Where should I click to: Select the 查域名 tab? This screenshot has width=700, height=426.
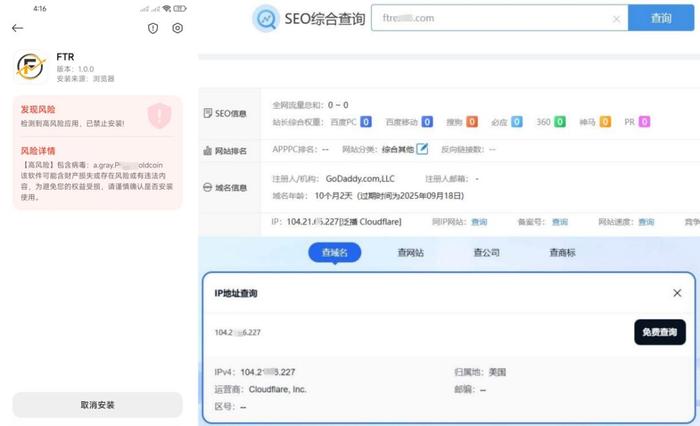[x=334, y=253]
